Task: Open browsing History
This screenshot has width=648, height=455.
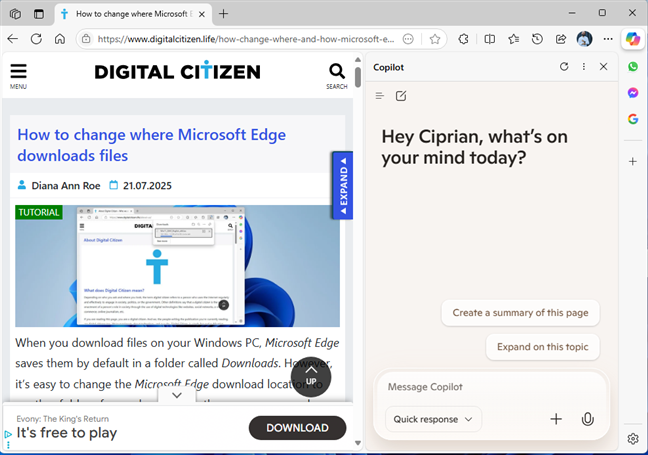Action: coord(537,39)
